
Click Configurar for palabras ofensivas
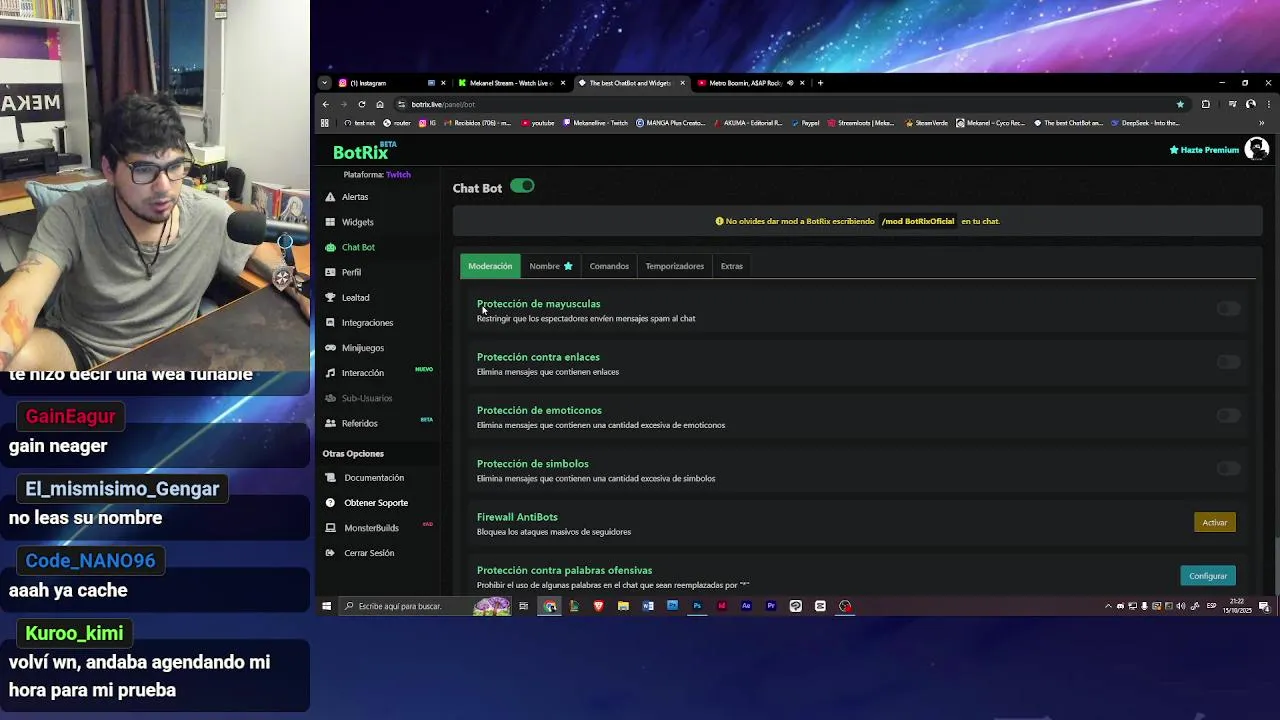coord(1208,576)
